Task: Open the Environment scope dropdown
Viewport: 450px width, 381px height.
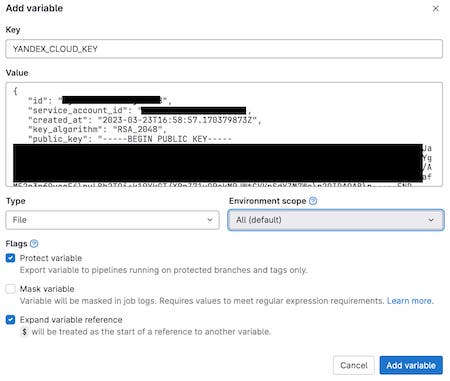Action: (336, 220)
